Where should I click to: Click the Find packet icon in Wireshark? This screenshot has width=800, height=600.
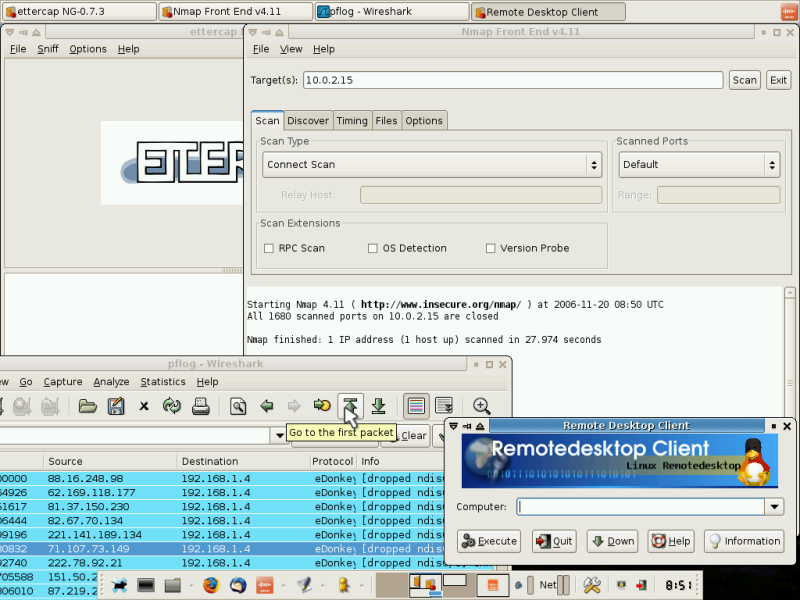(238, 406)
